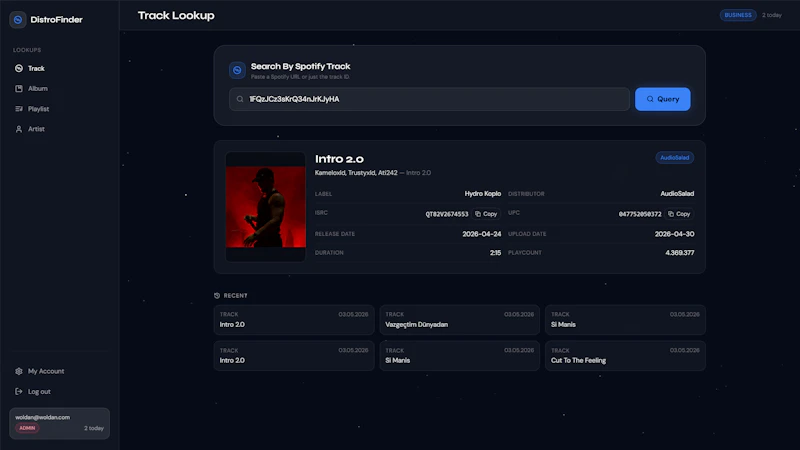
Task: Click the Hydro Koplo label value
Action: (483, 194)
